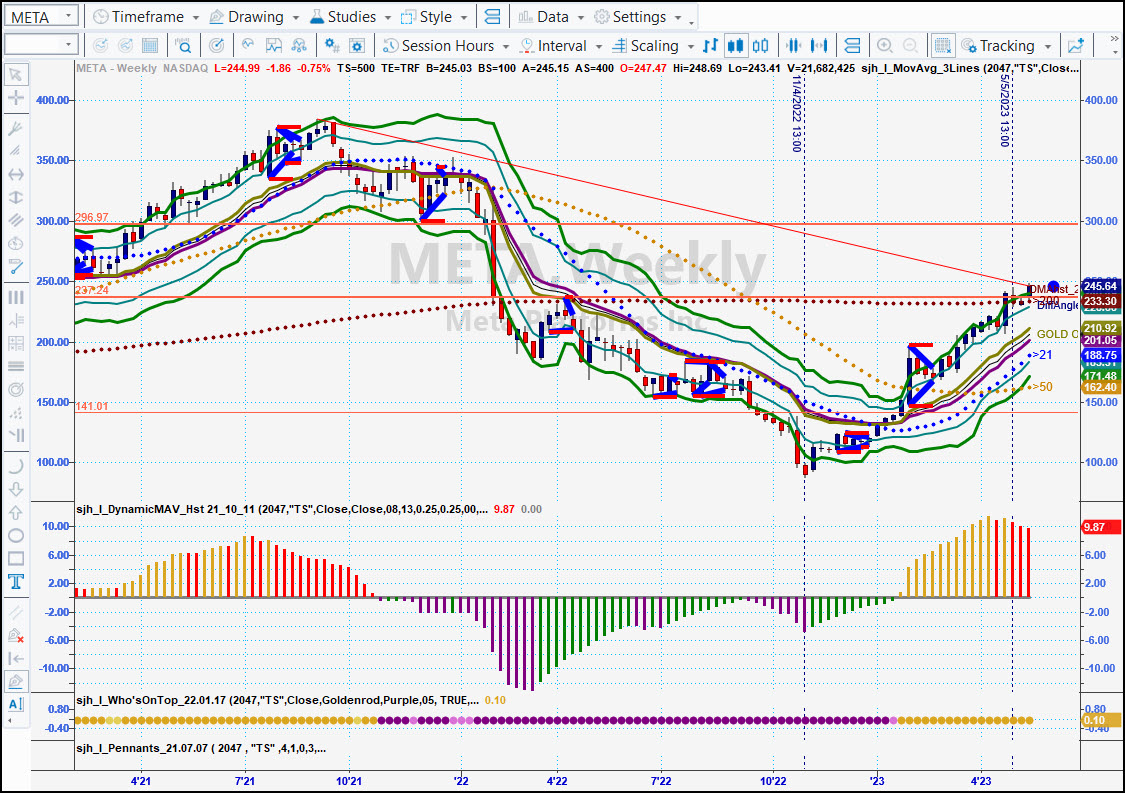The image size is (1125, 793).
Task: Click the 233.30 price axis tag
Action: 1101,301
